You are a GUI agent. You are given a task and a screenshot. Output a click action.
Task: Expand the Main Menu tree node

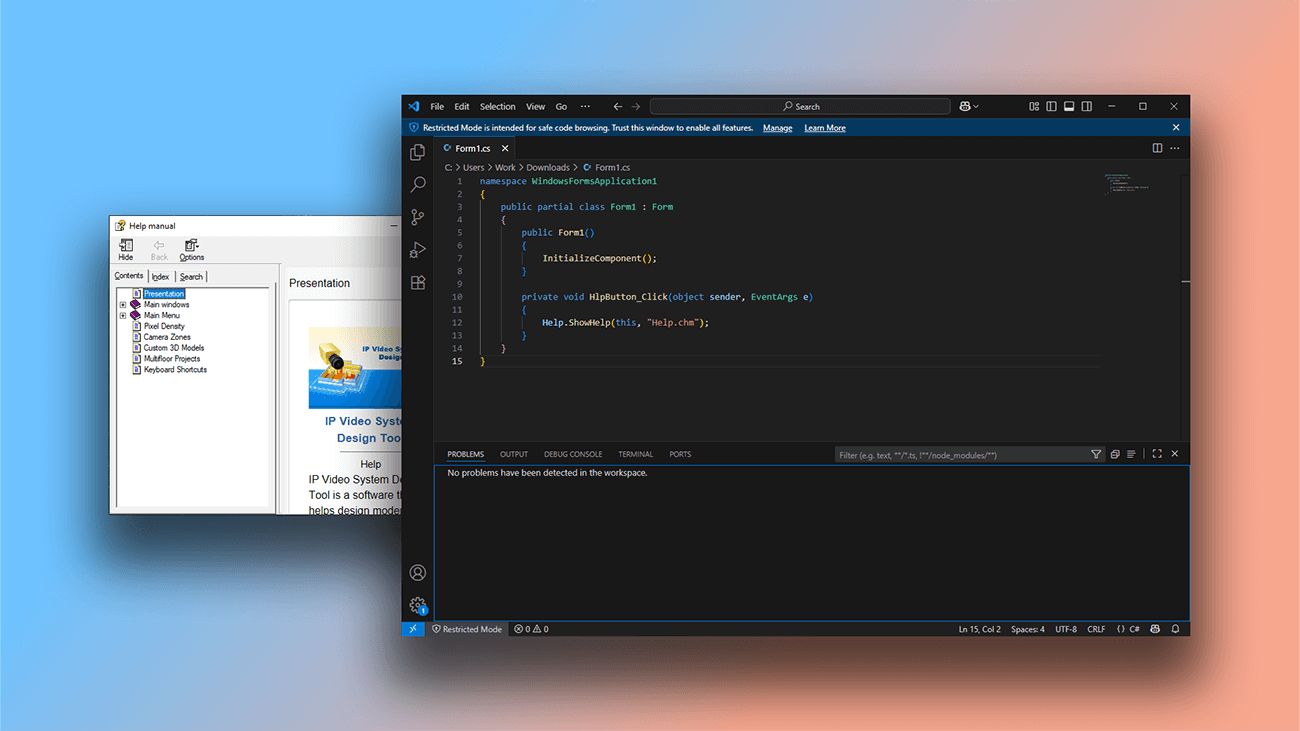123,316
